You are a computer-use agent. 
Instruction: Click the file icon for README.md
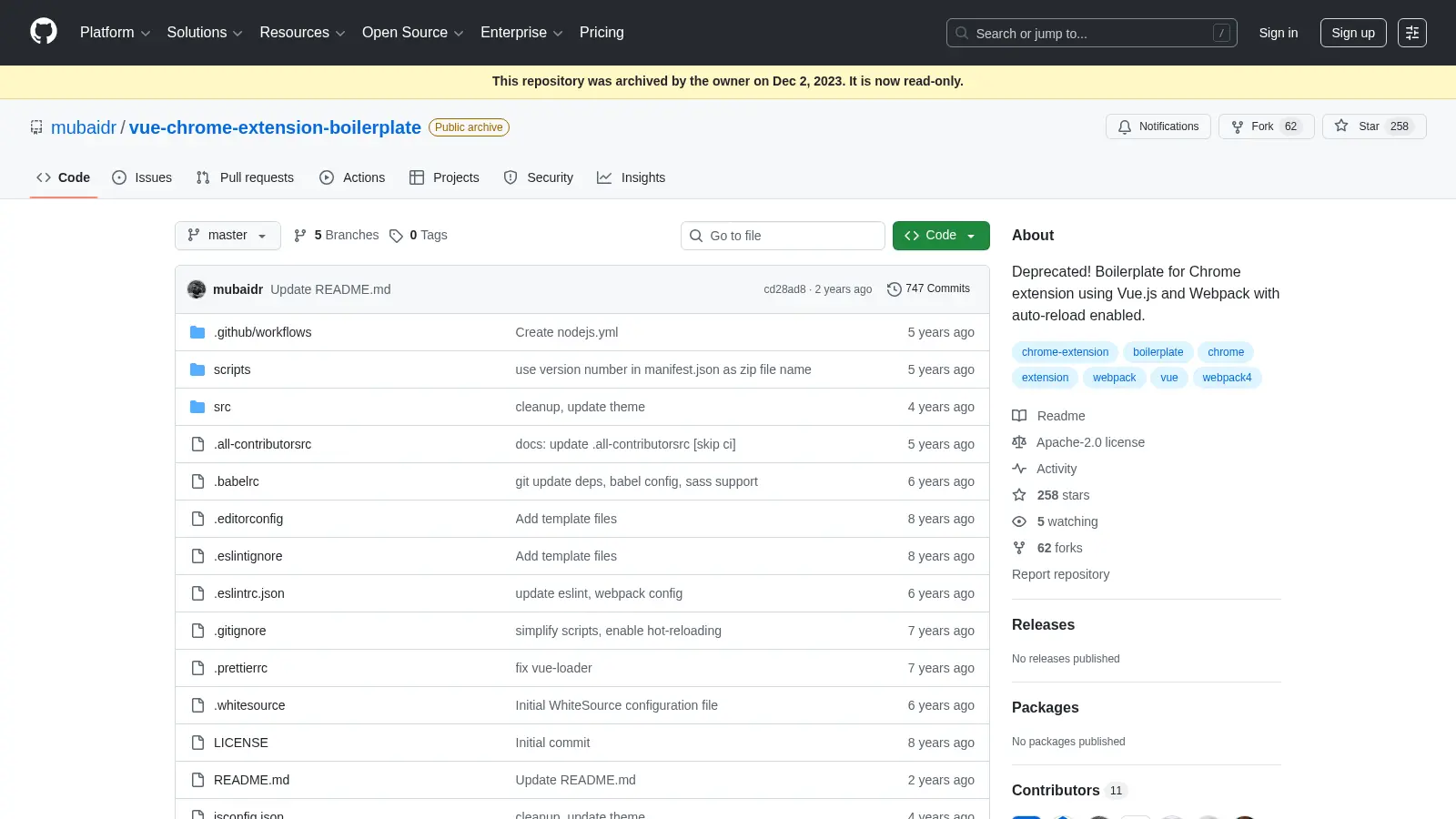point(197,780)
